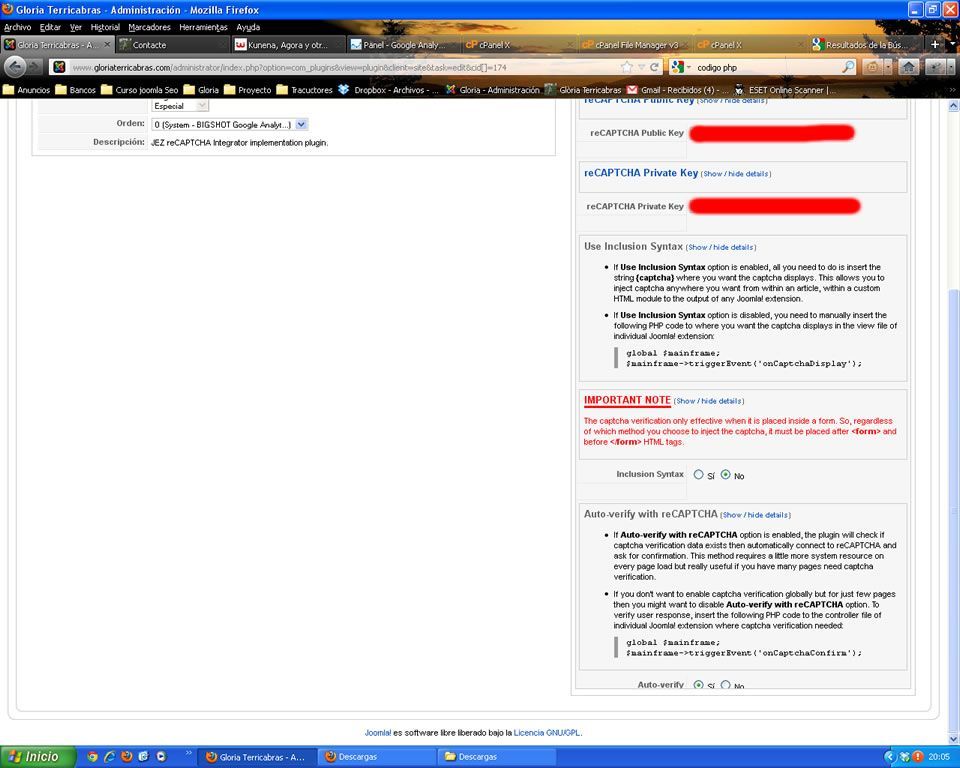960x768 pixels.
Task: Open the Marcadores menu
Action: (x=149, y=27)
